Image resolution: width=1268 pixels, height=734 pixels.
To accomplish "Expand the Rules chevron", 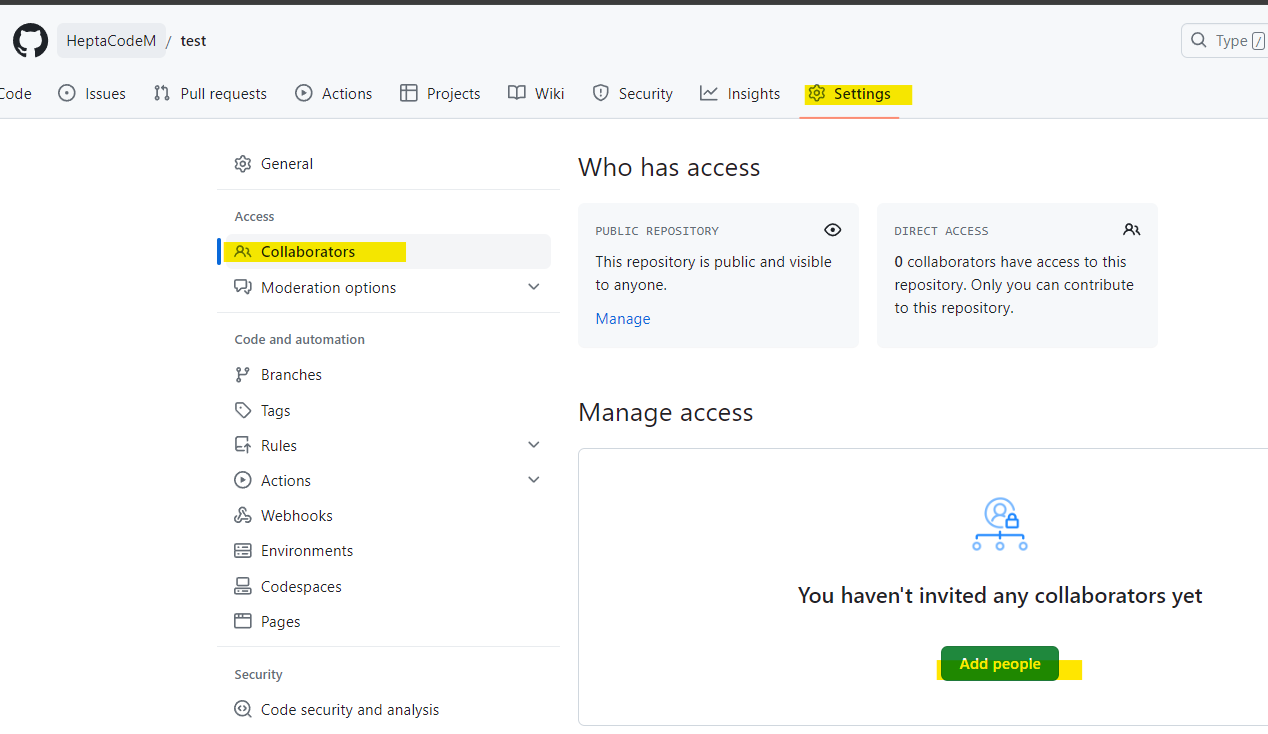I will (x=534, y=445).
